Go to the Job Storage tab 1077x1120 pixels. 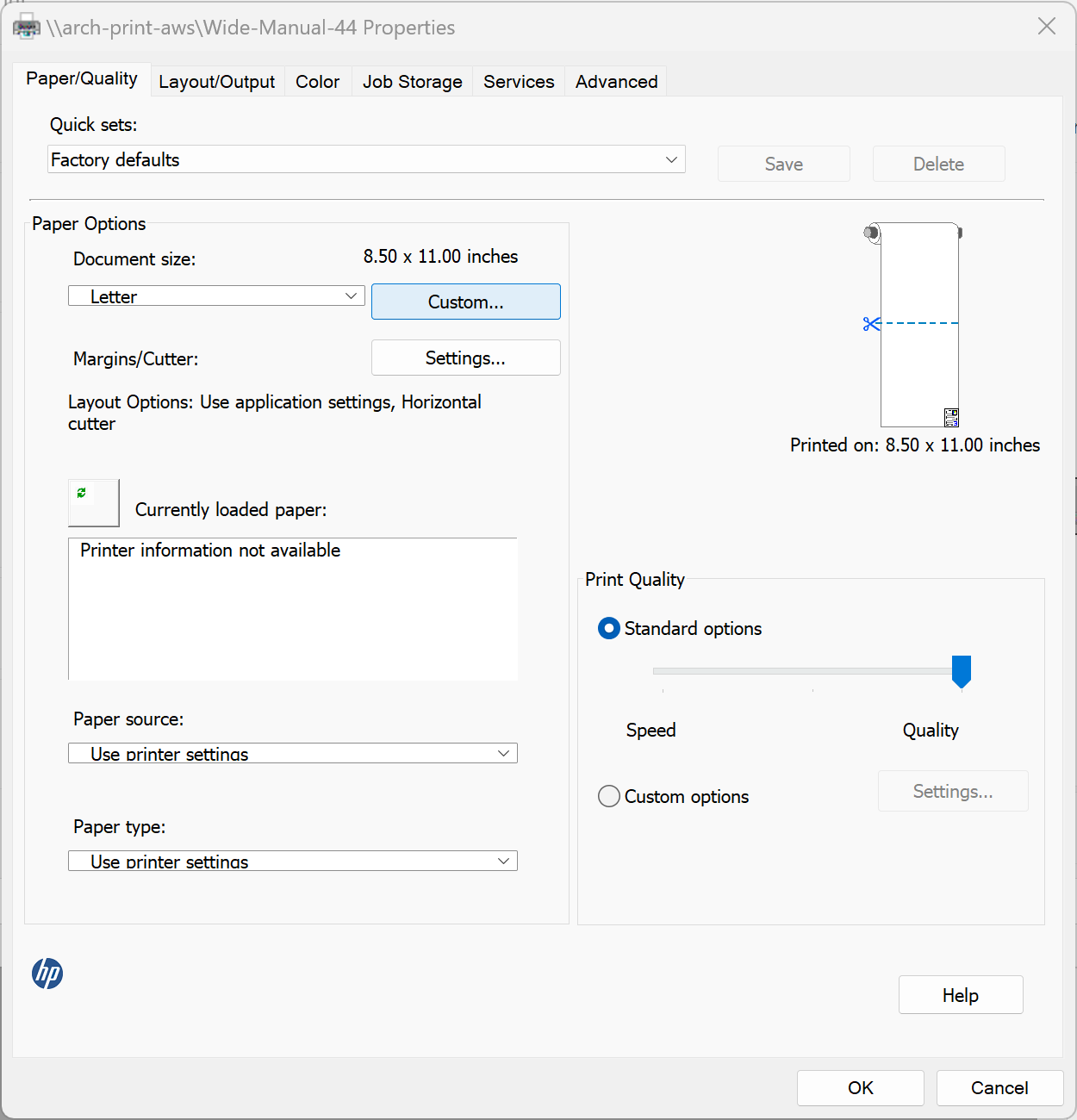413,82
